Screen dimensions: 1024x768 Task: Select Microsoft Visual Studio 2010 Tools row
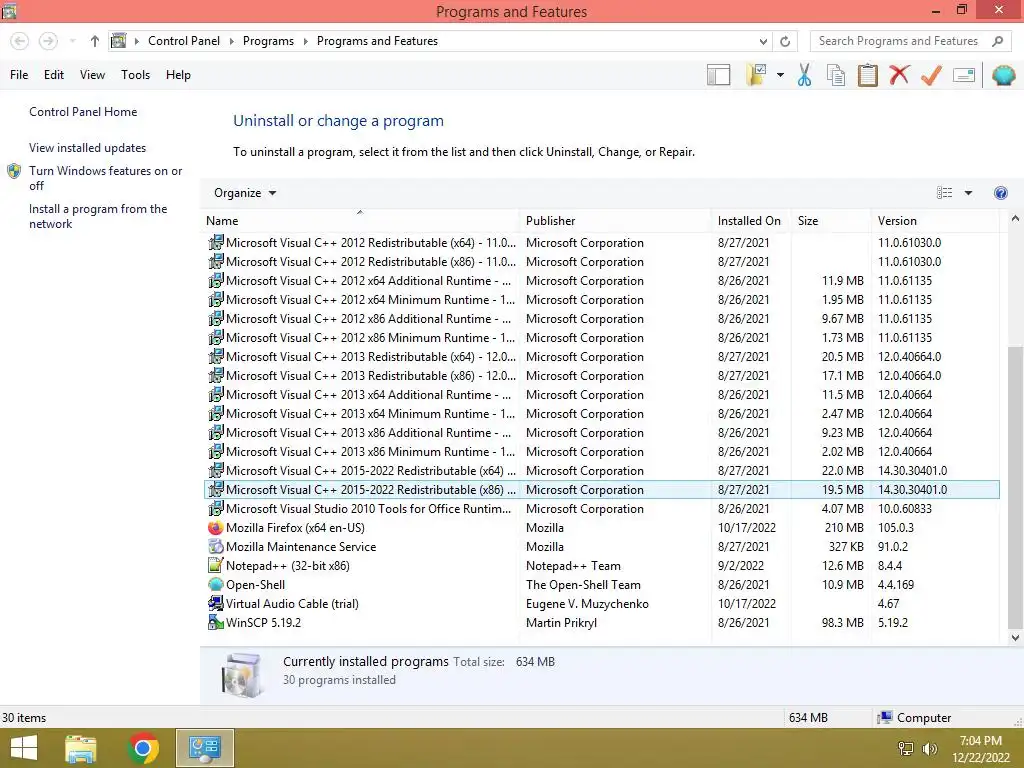[601, 509]
